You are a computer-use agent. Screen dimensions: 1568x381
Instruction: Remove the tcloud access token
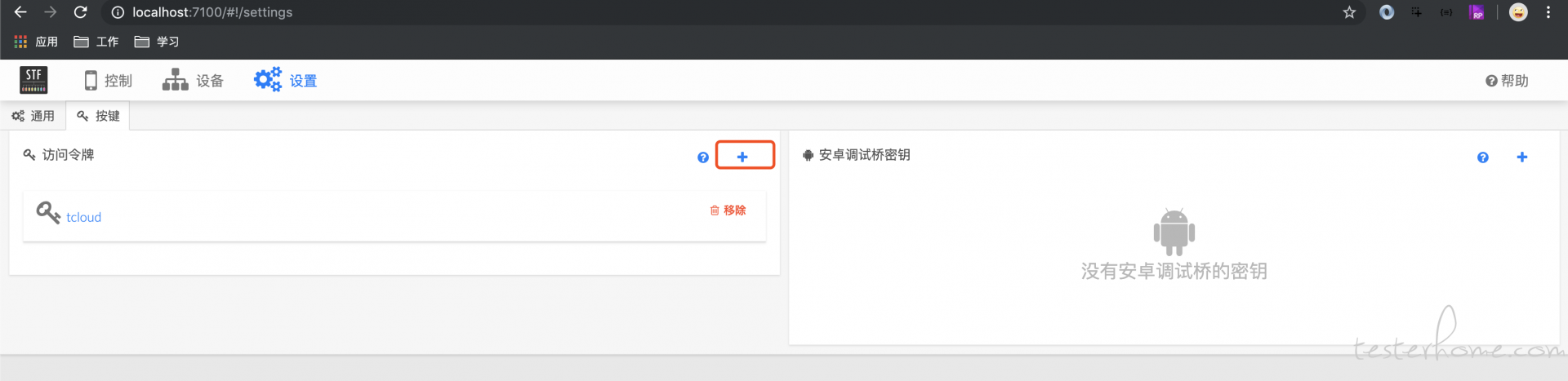click(x=728, y=210)
